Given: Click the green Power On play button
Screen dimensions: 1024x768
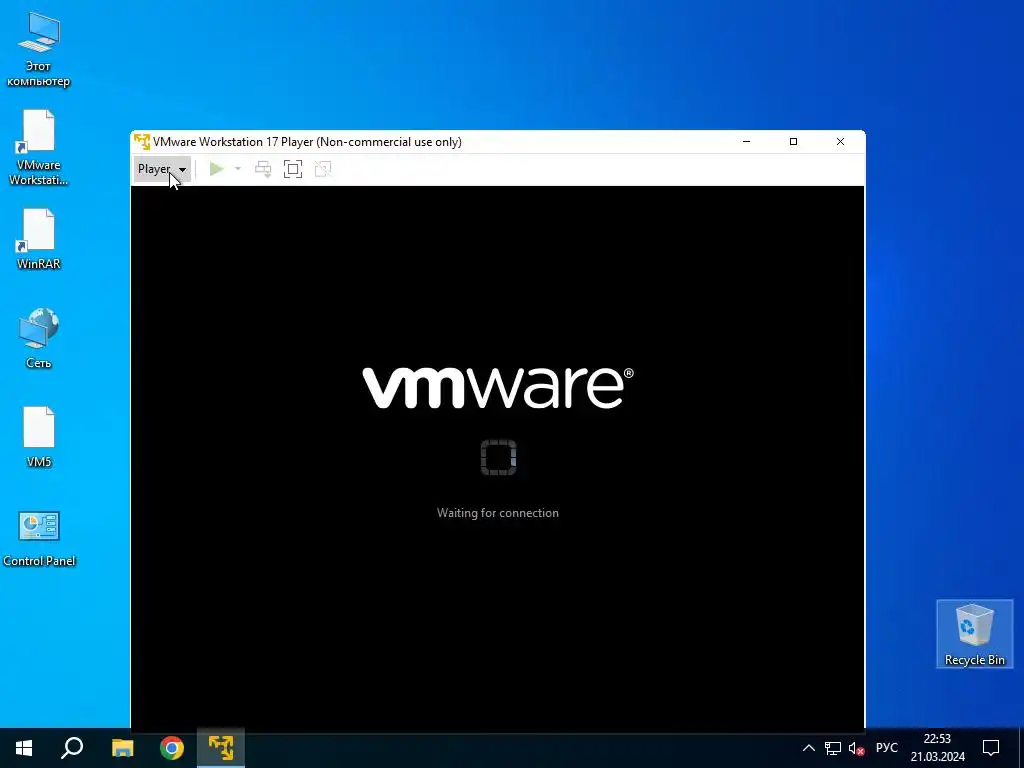Looking at the screenshot, I should tap(216, 169).
